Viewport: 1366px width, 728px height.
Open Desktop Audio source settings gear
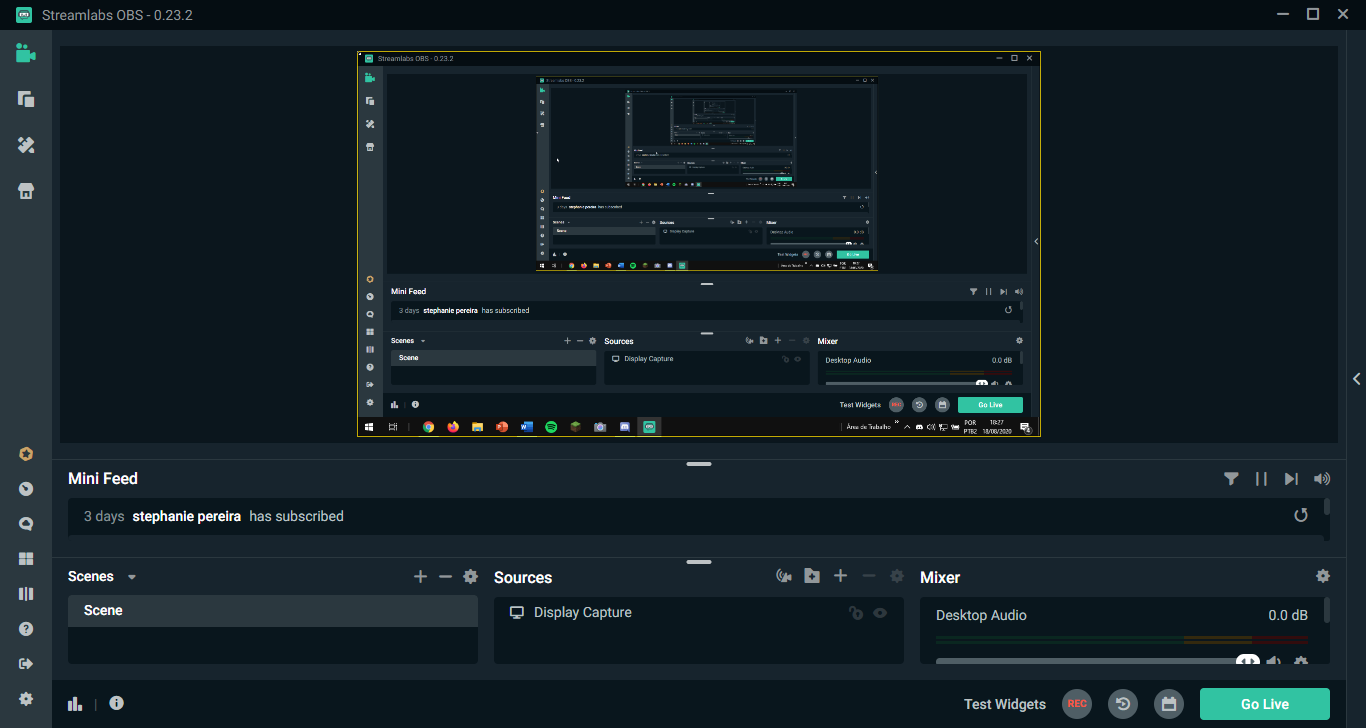1301,660
